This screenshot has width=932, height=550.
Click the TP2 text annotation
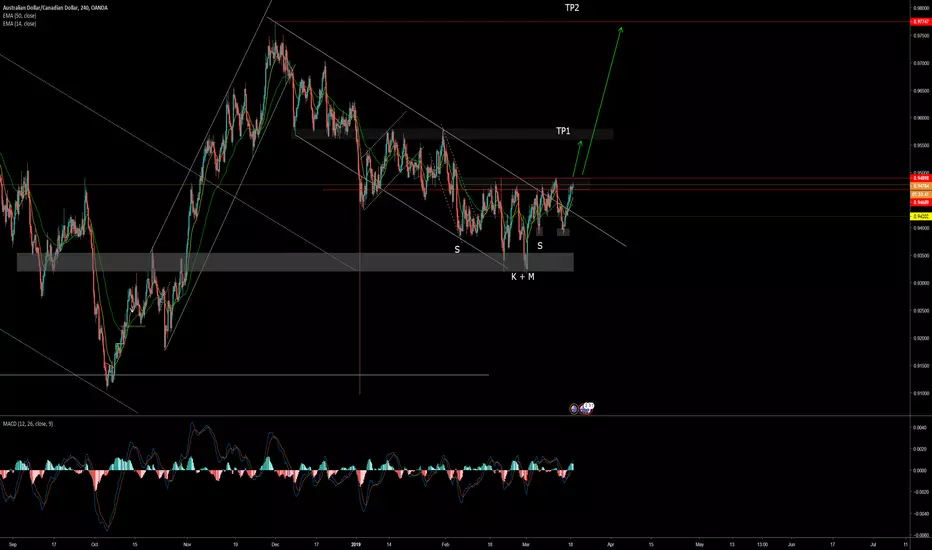coord(572,8)
